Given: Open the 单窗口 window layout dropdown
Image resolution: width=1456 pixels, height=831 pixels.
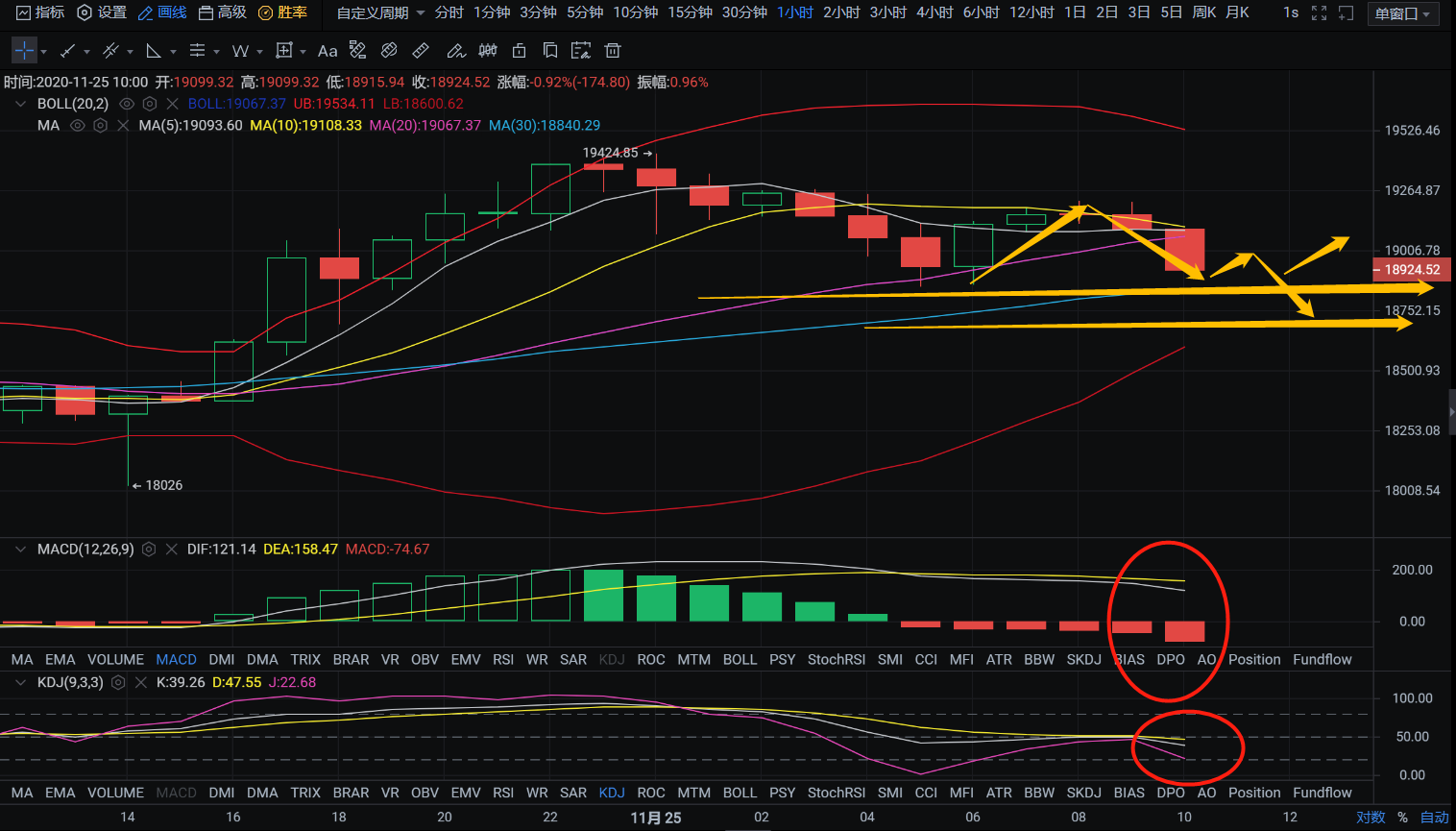Looking at the screenshot, I should click(x=1403, y=13).
